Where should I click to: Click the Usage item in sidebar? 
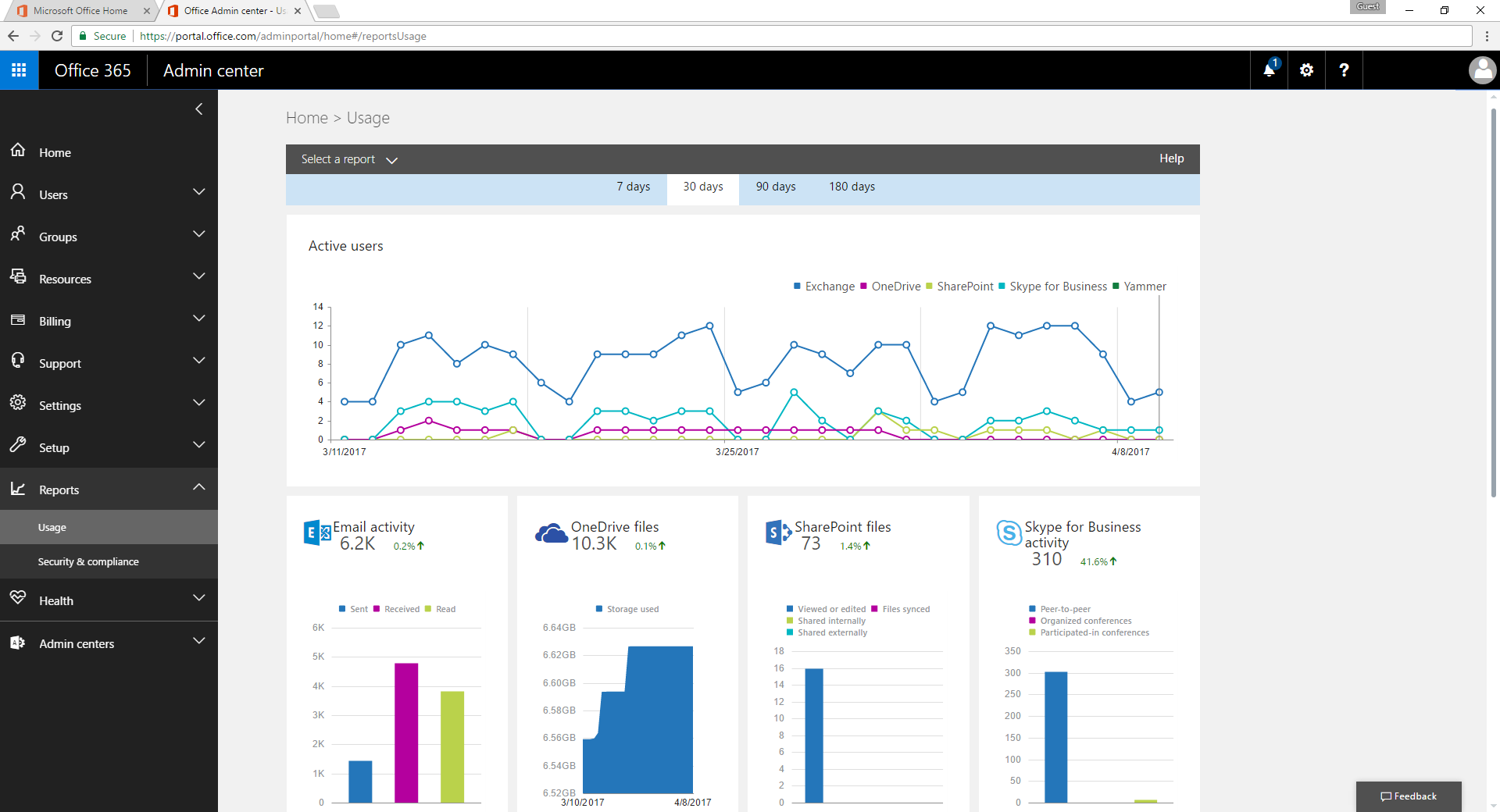click(109, 527)
